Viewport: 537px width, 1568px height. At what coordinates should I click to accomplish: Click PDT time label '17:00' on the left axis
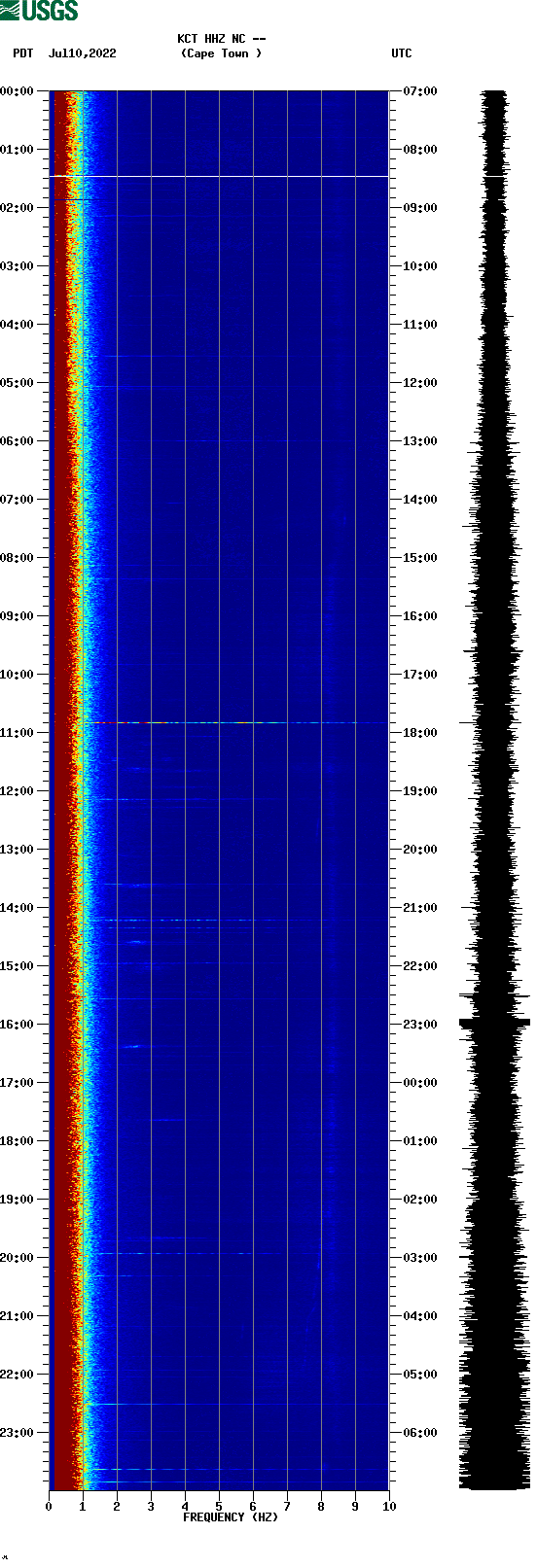click(x=18, y=1083)
